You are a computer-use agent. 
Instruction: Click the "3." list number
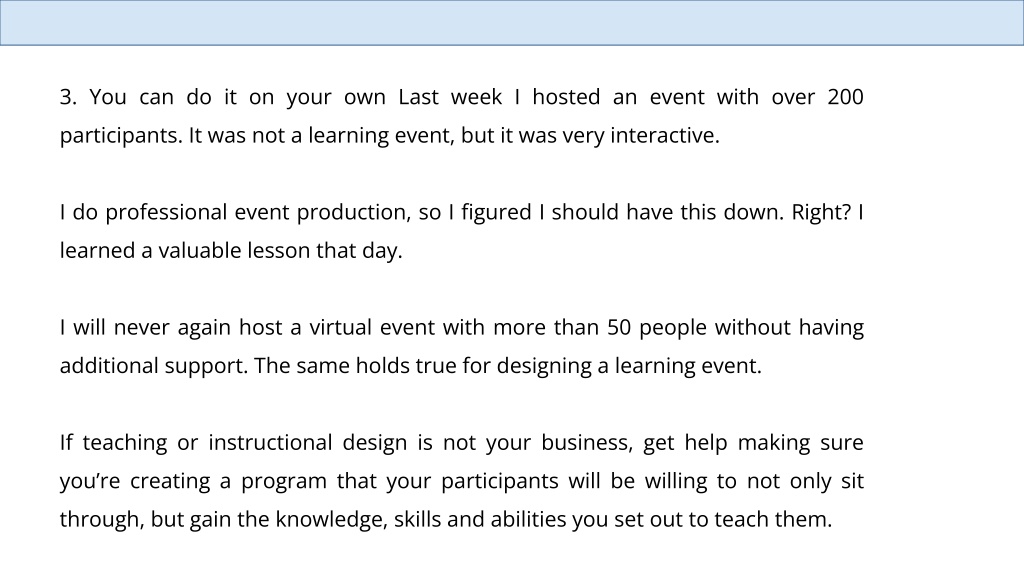pos(68,97)
